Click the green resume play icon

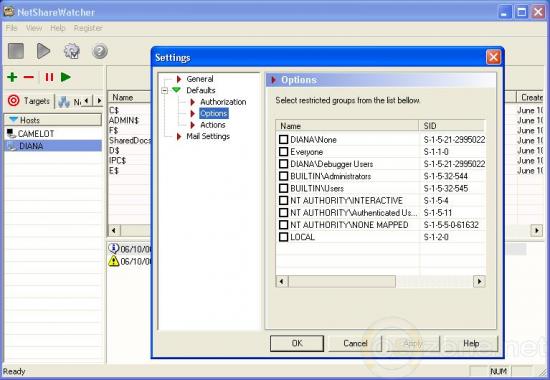click(x=66, y=77)
